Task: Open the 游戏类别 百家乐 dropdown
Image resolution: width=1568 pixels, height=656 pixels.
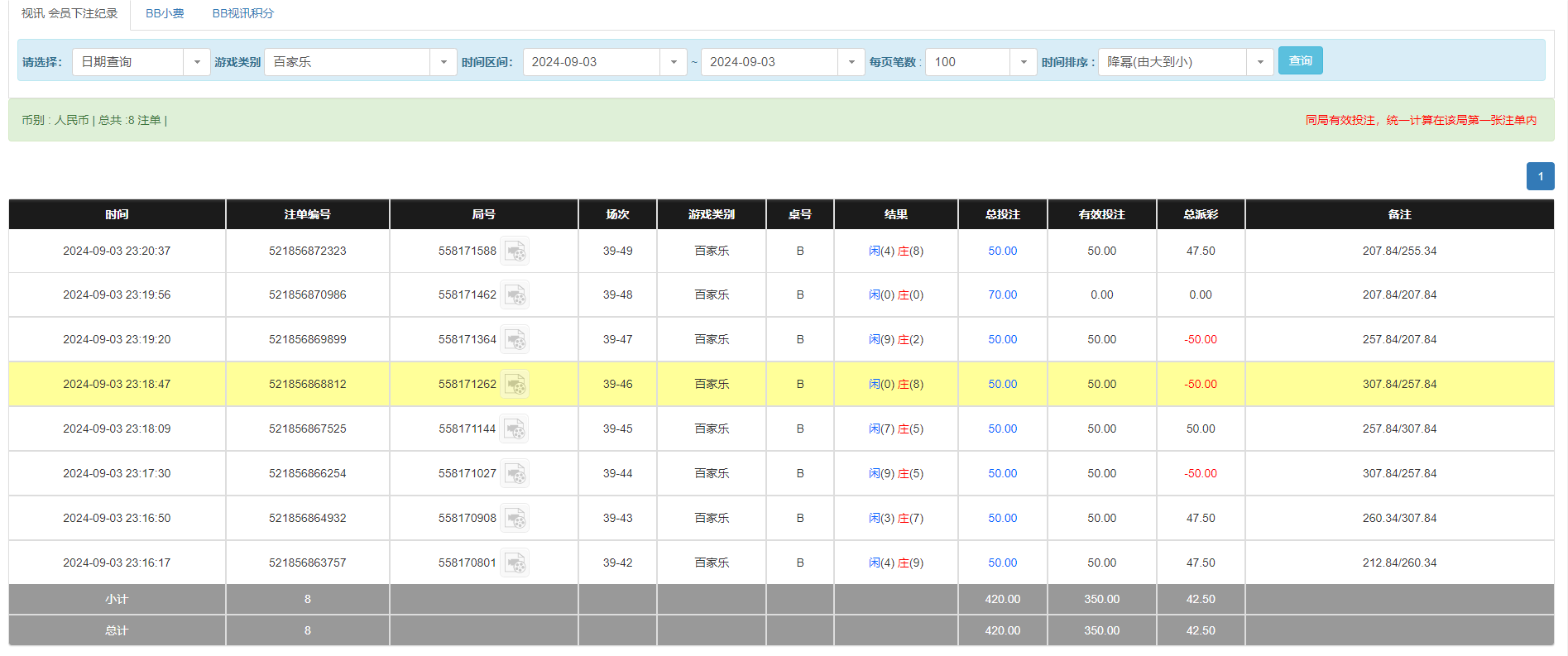Action: tap(443, 62)
